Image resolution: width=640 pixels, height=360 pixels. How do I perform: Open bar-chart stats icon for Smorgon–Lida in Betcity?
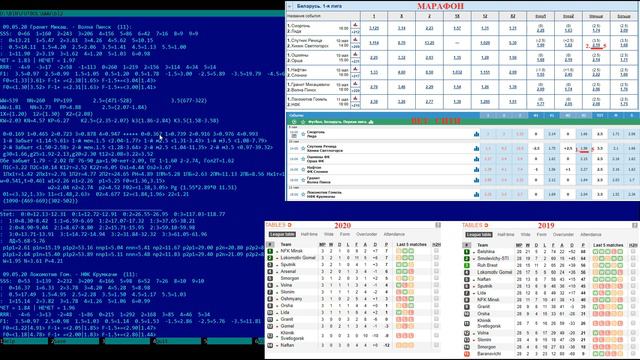(x=476, y=134)
